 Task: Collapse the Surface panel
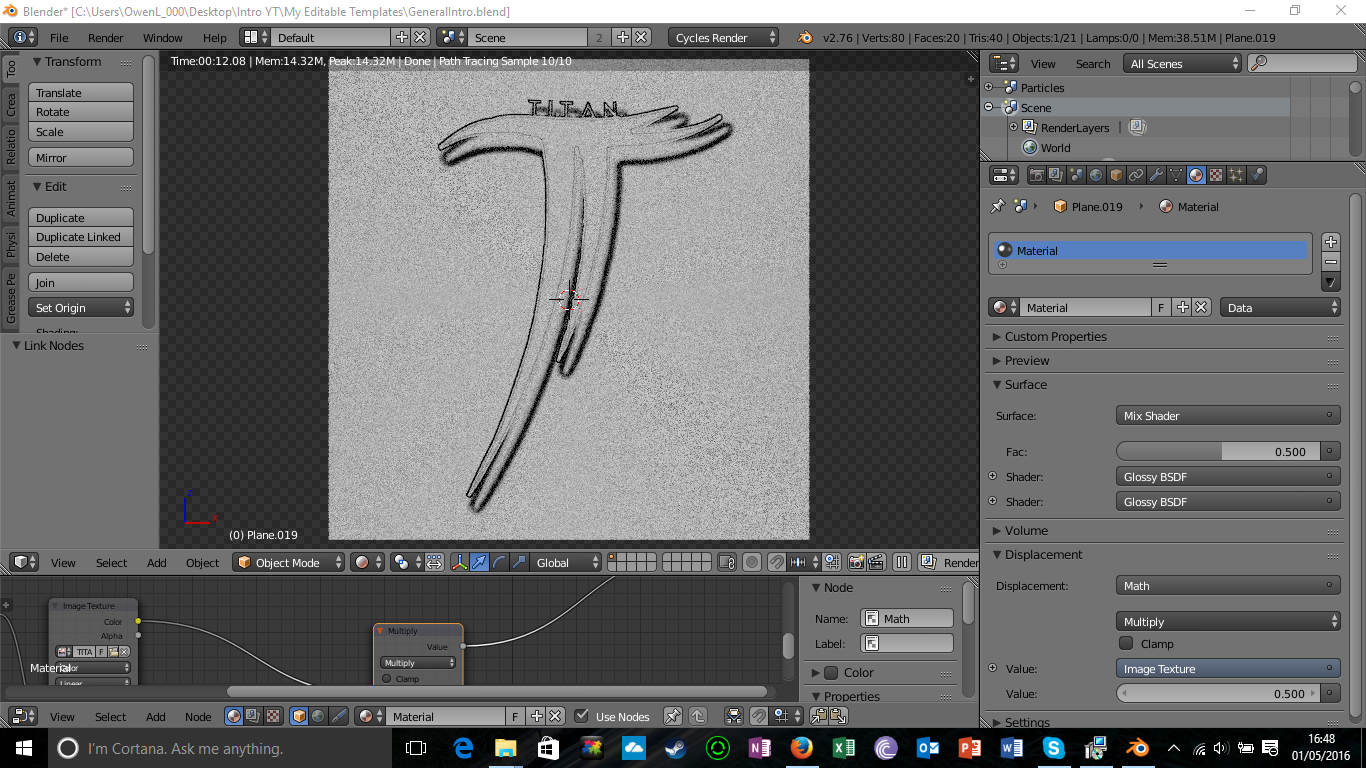tap(1026, 385)
